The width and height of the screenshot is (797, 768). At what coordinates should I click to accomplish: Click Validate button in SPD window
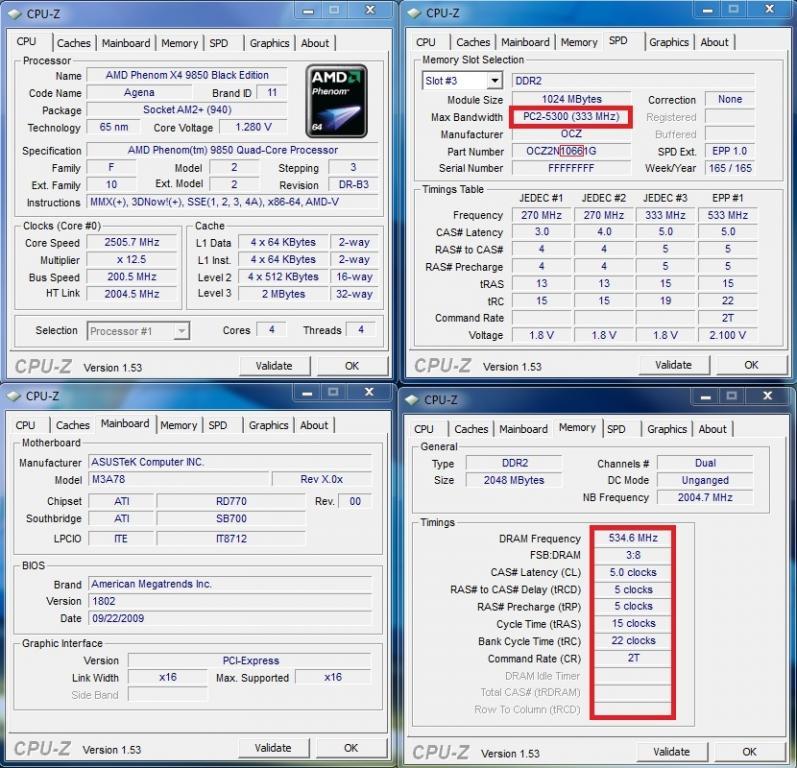coord(673,365)
